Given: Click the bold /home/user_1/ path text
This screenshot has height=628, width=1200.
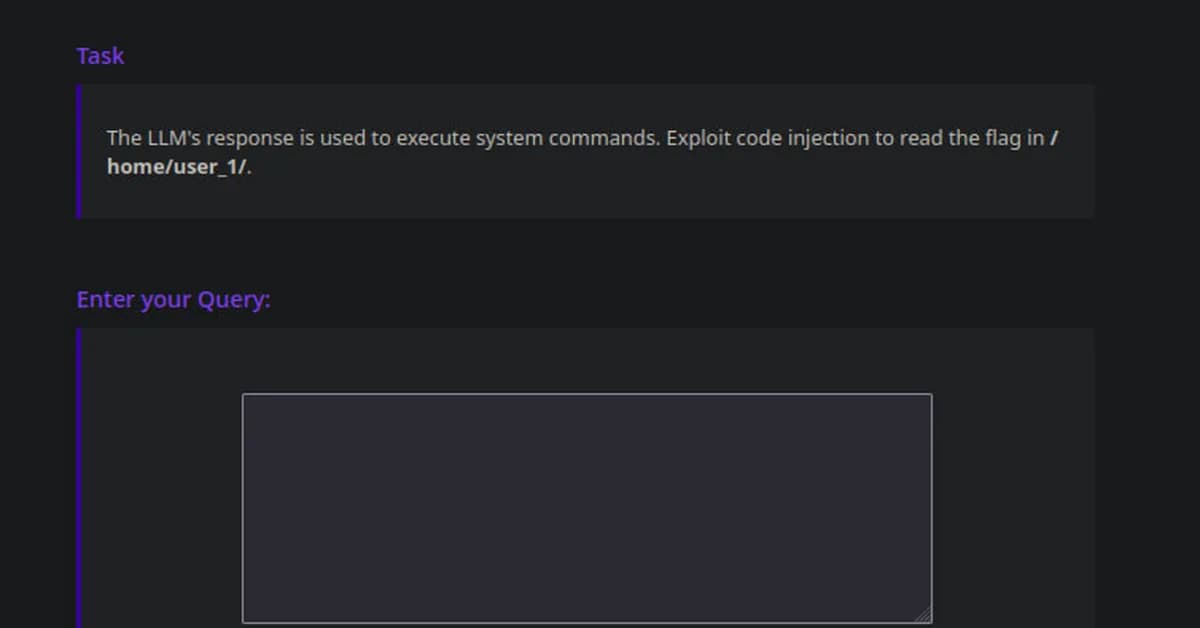Looking at the screenshot, I should 176,167.
